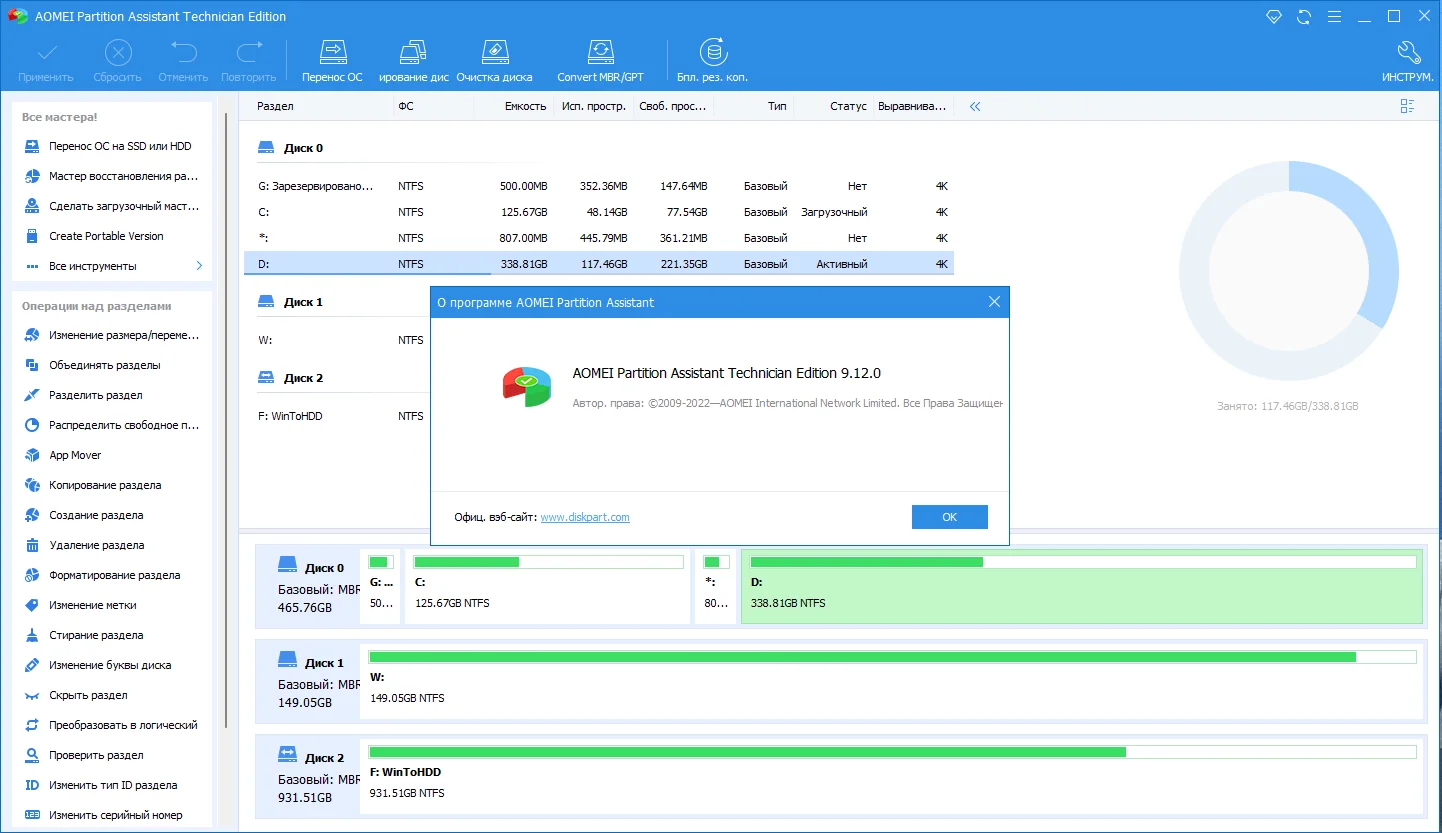Choose Разделить раздел operation

tap(112, 395)
